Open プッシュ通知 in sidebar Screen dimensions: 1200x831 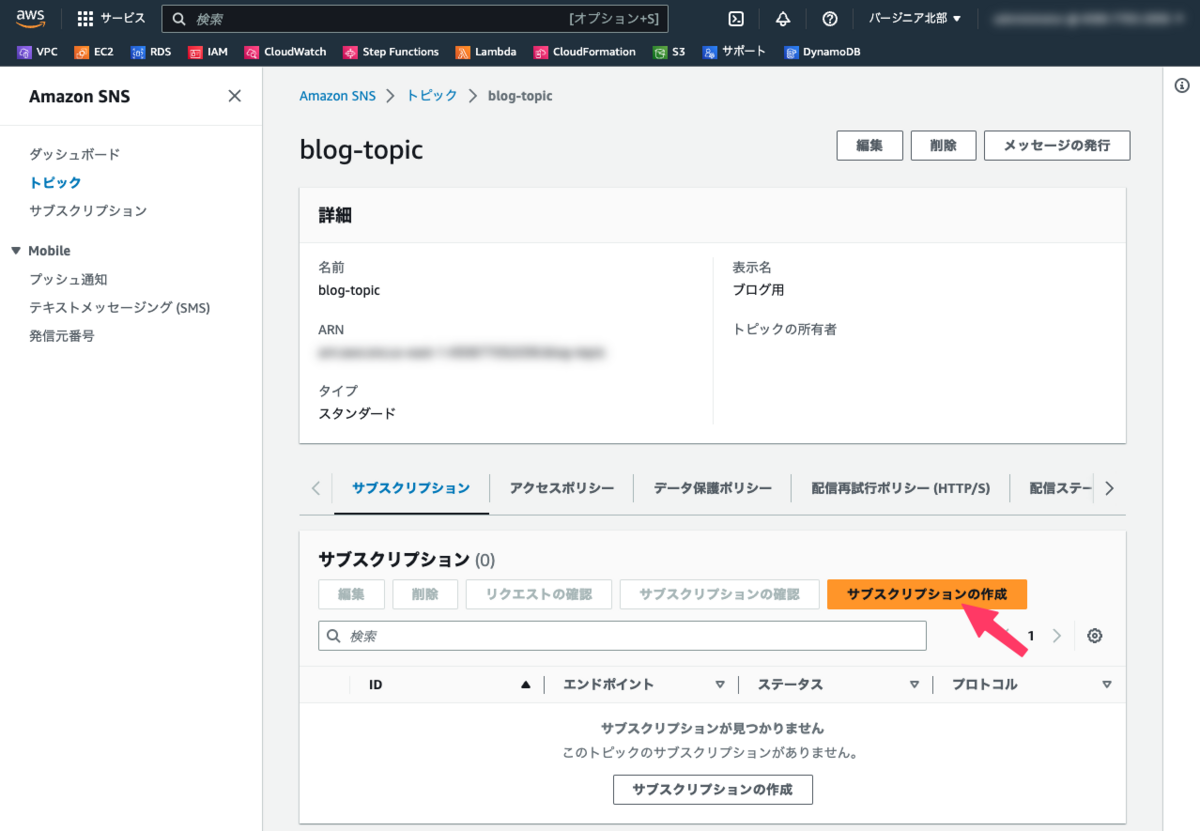68,279
